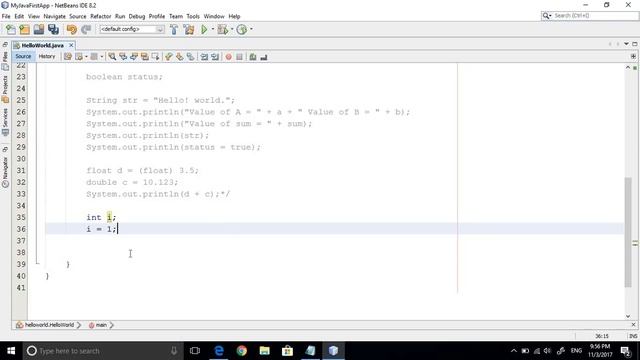
Task: Undo the last edit with the Undo icon
Action: click(71, 29)
